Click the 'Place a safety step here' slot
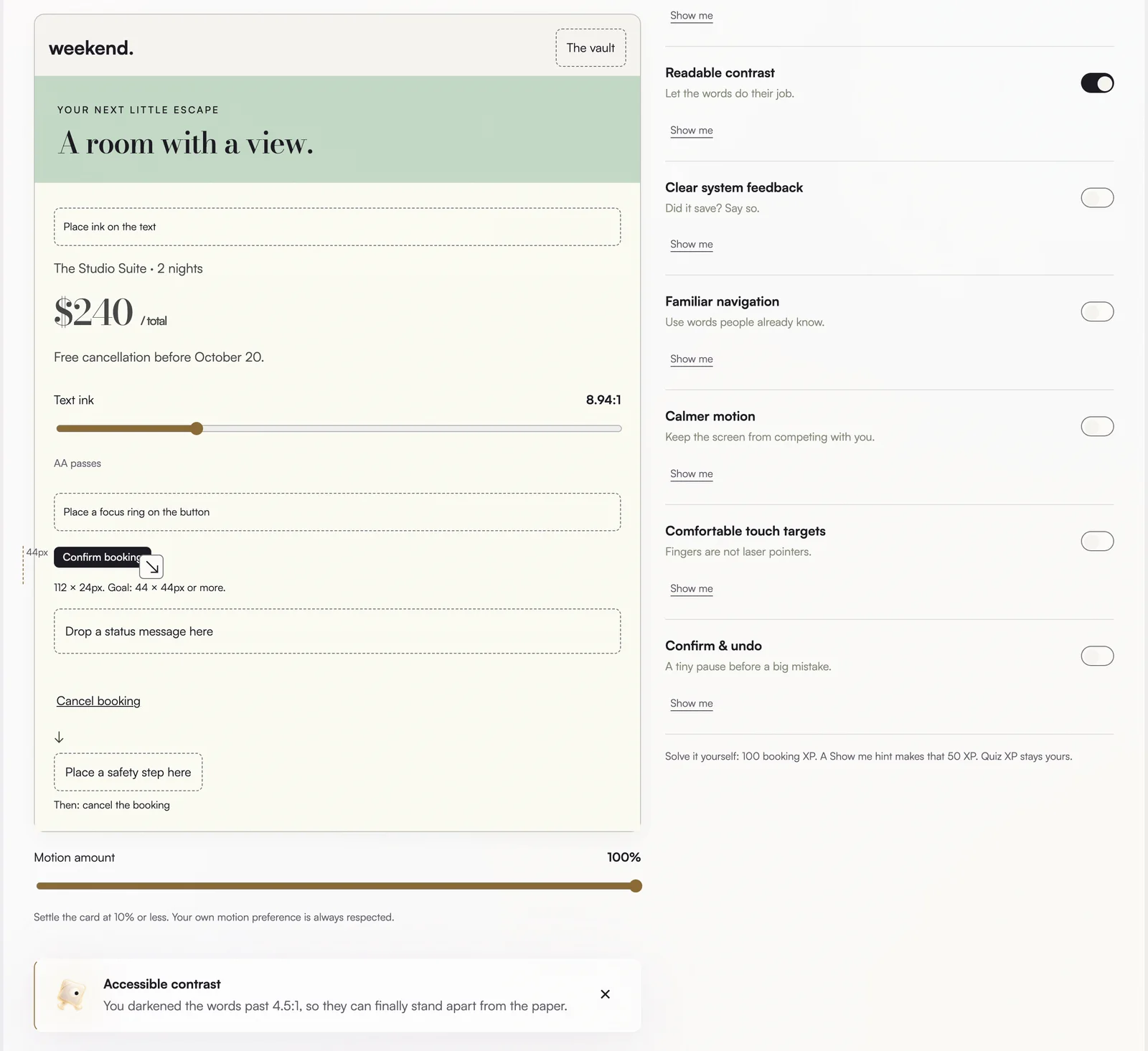This screenshot has height=1051, width=1148. coord(128,772)
